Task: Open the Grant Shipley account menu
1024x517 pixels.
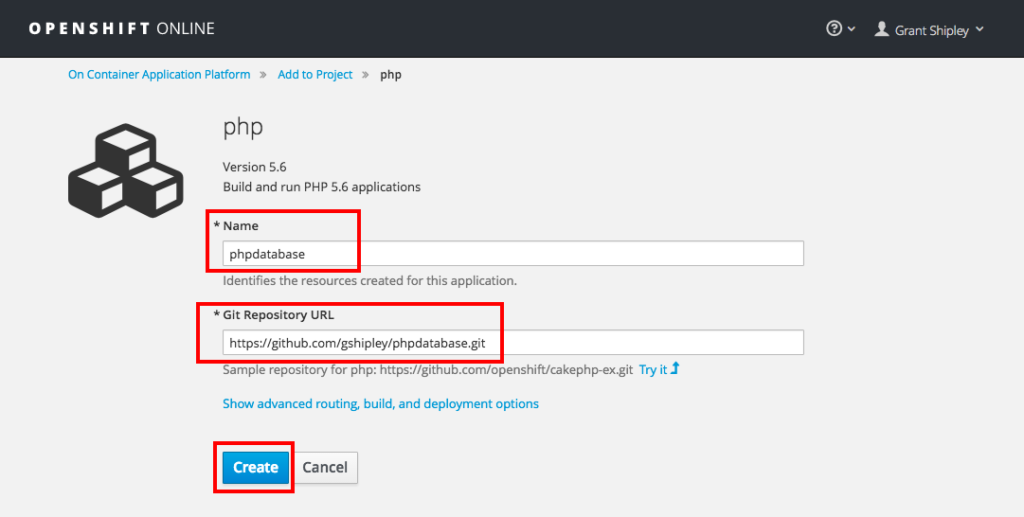Action: 931,30
